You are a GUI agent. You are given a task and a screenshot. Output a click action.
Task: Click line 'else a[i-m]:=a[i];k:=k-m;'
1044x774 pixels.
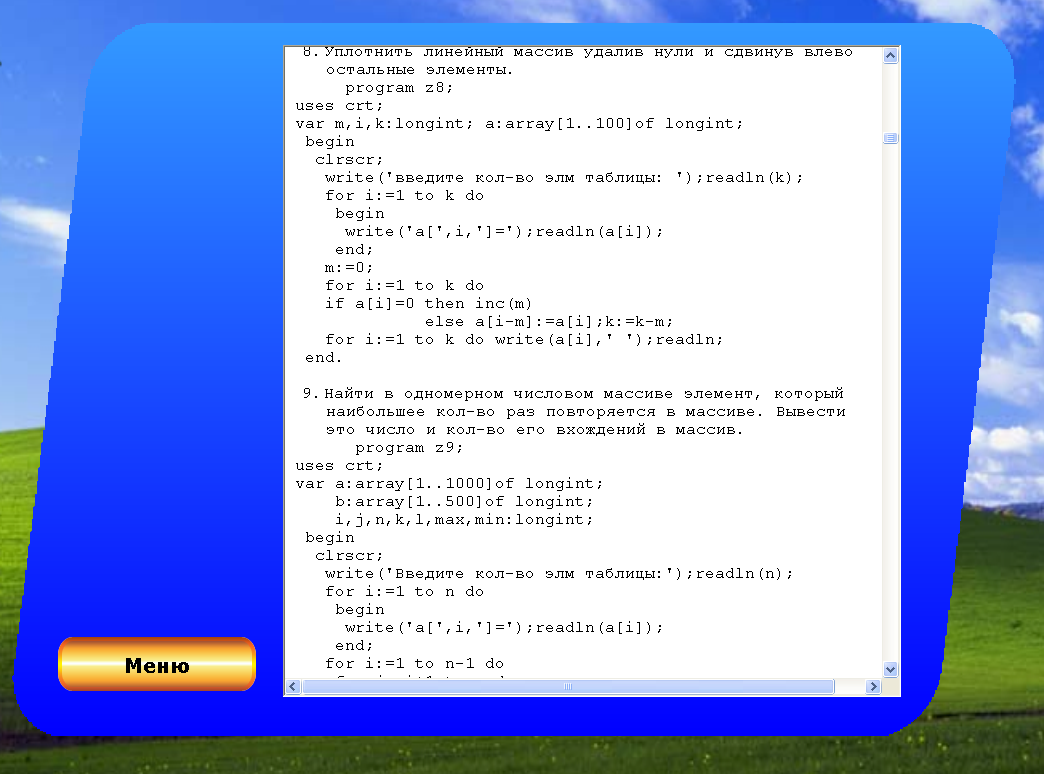(549, 322)
